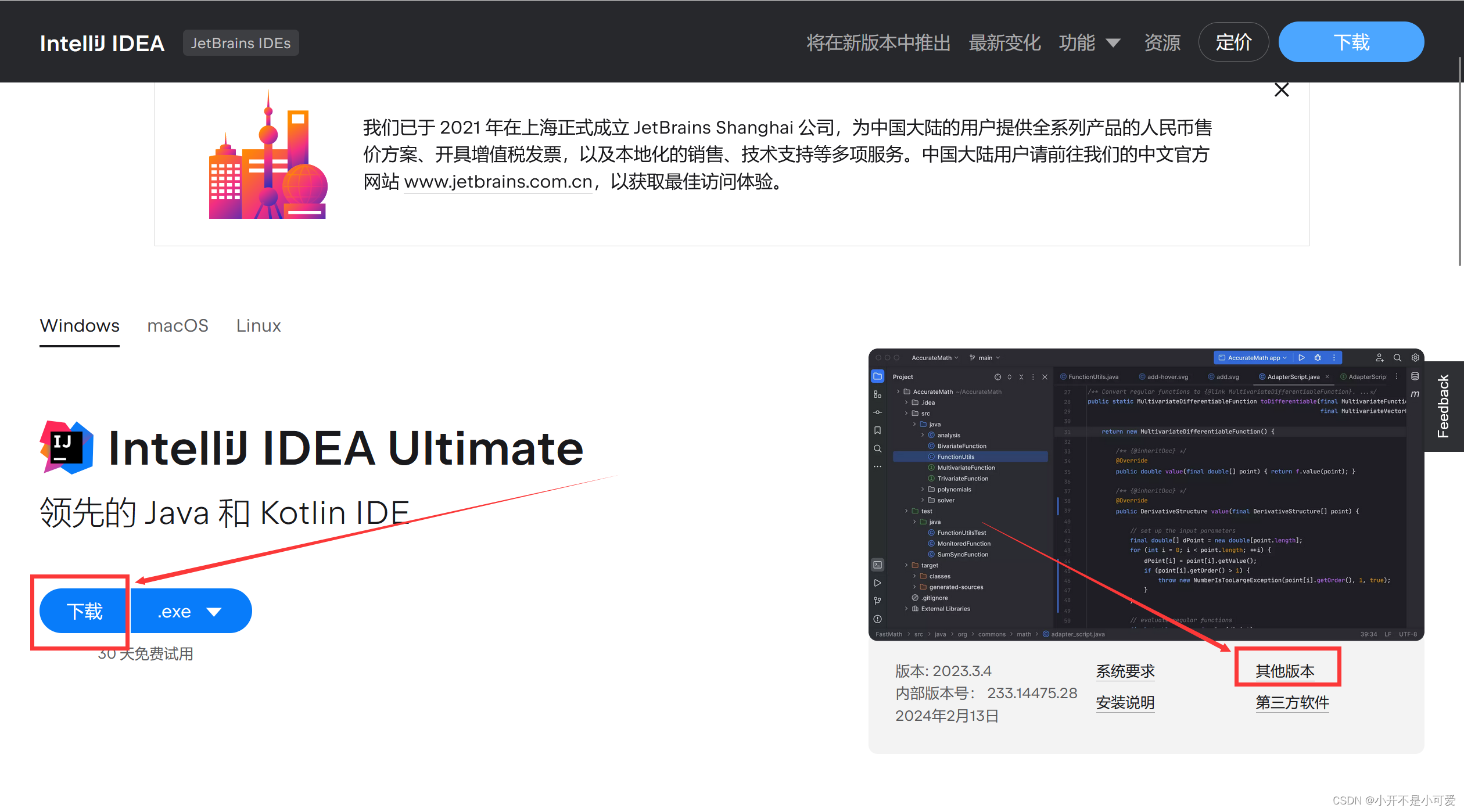Click the header 下载 button
Screen dimensions: 1464x812
(x=1351, y=42)
